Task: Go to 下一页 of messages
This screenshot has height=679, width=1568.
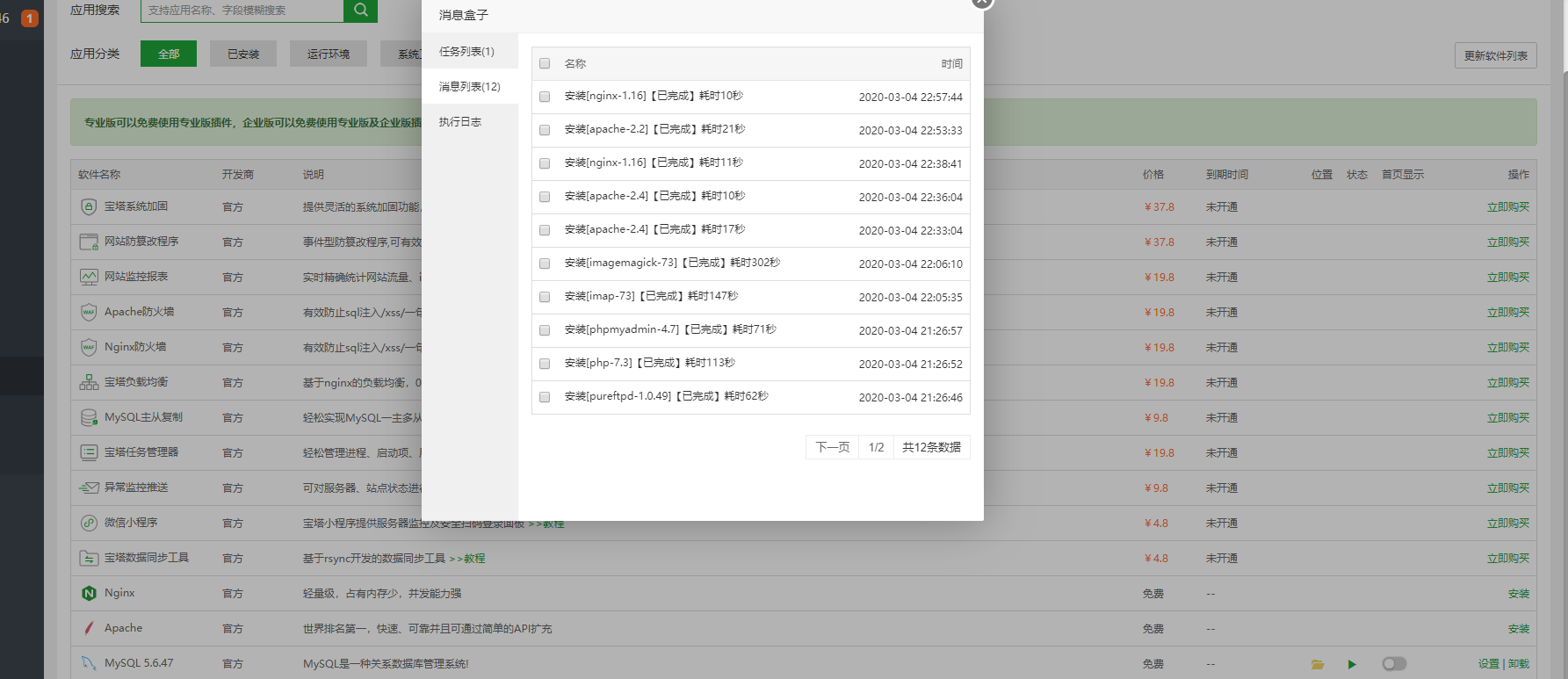Action: tap(833, 447)
